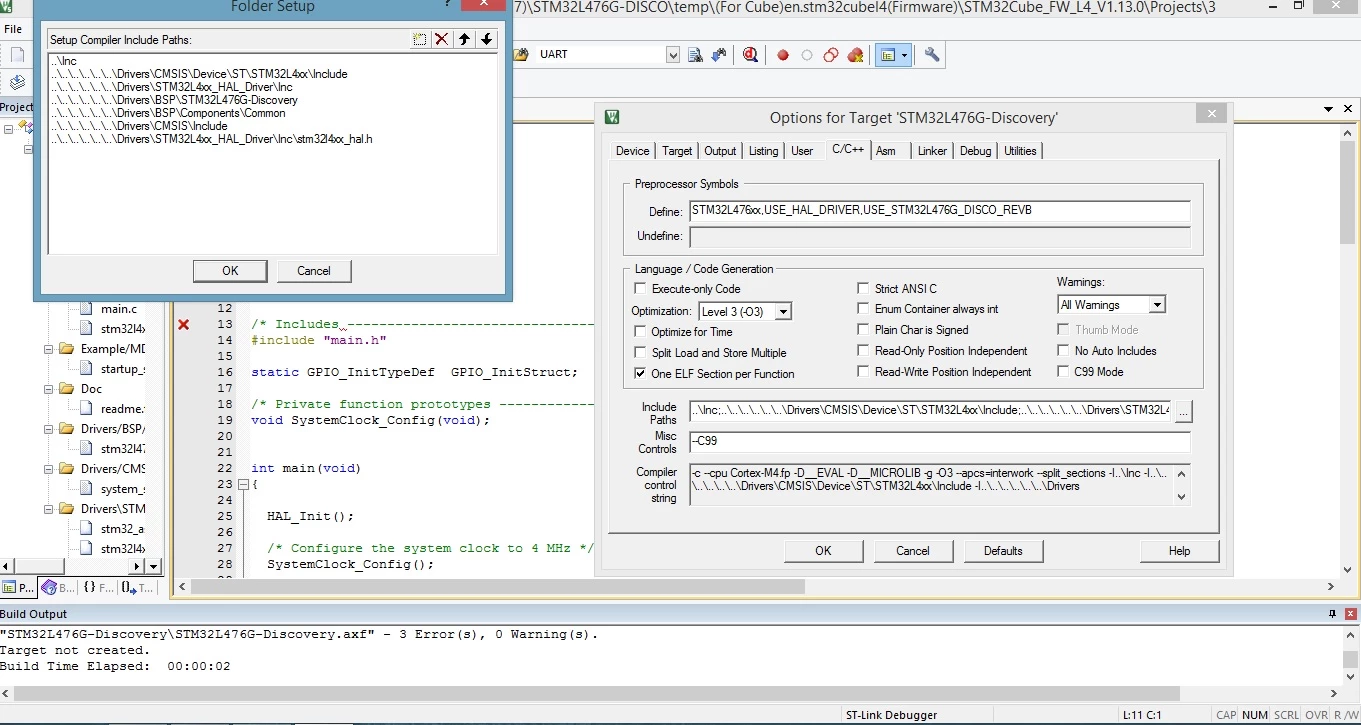
Task: Uncheck One ELF Section per Function
Action: pyautogui.click(x=641, y=374)
